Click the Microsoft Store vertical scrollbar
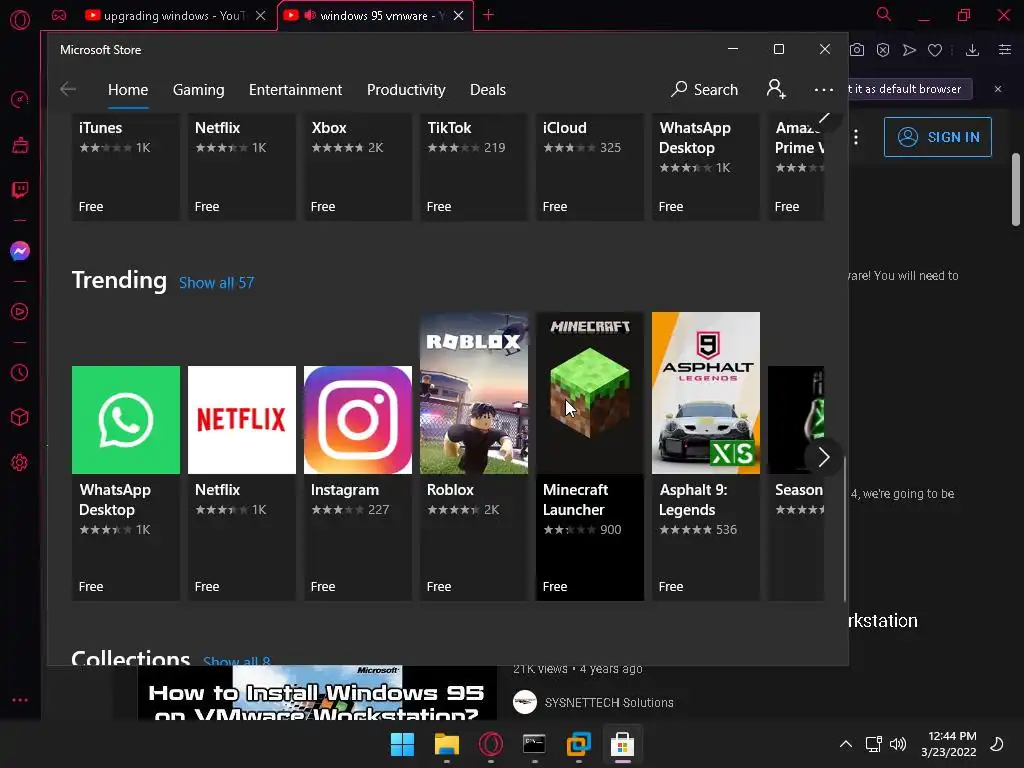Viewport: 1024px width, 768px height. (x=844, y=529)
